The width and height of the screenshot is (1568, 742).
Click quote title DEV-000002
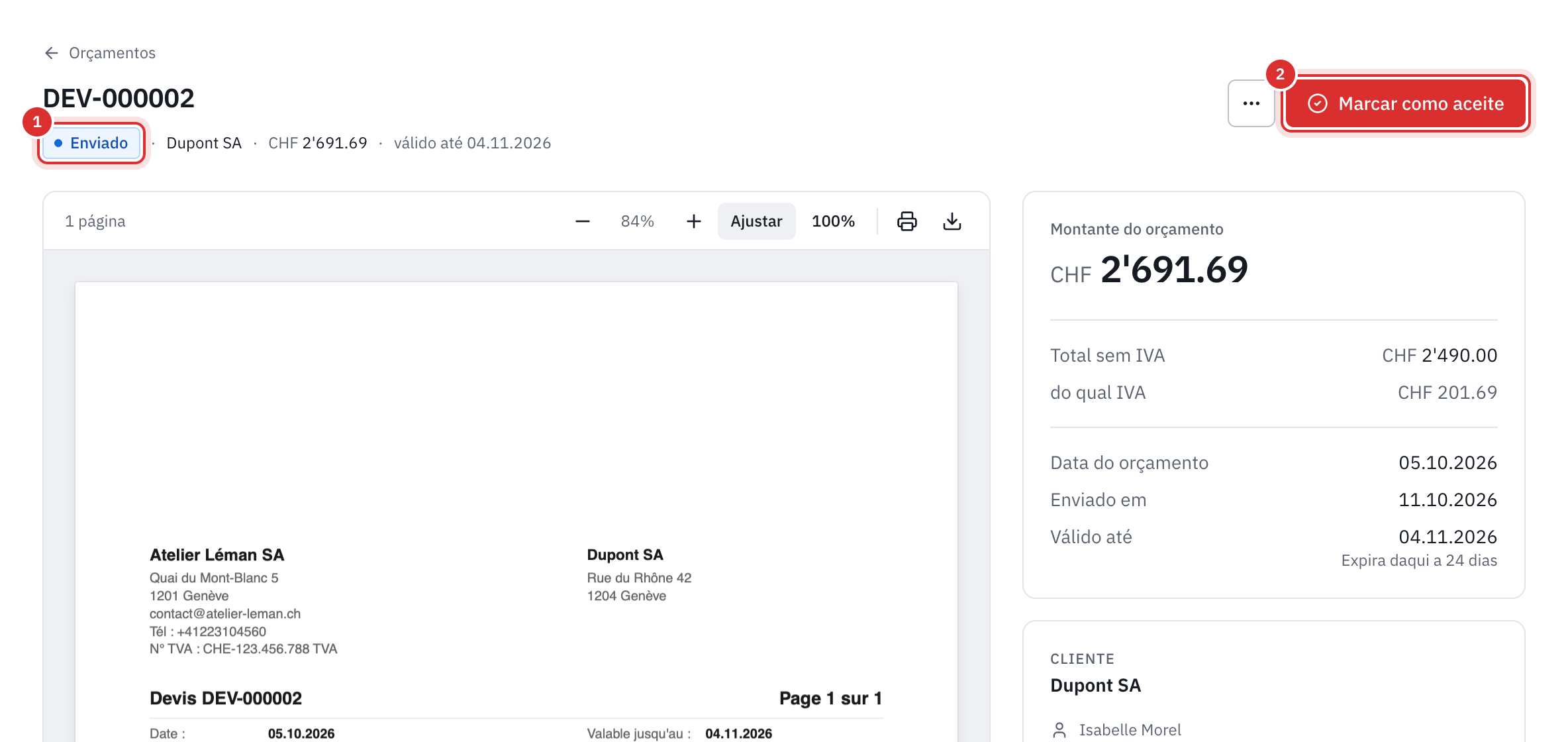click(x=119, y=99)
